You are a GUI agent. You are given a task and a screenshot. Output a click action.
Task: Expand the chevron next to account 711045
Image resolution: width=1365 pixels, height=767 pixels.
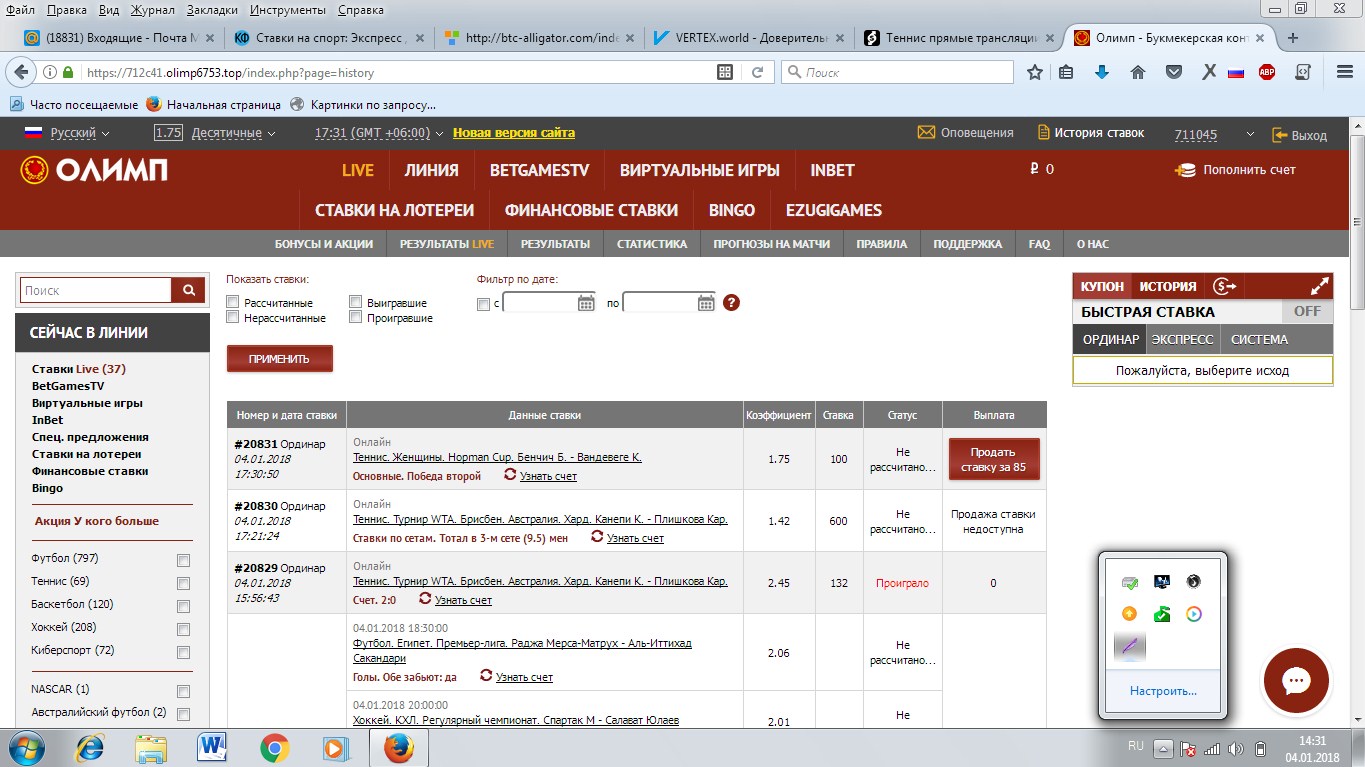1249,131
